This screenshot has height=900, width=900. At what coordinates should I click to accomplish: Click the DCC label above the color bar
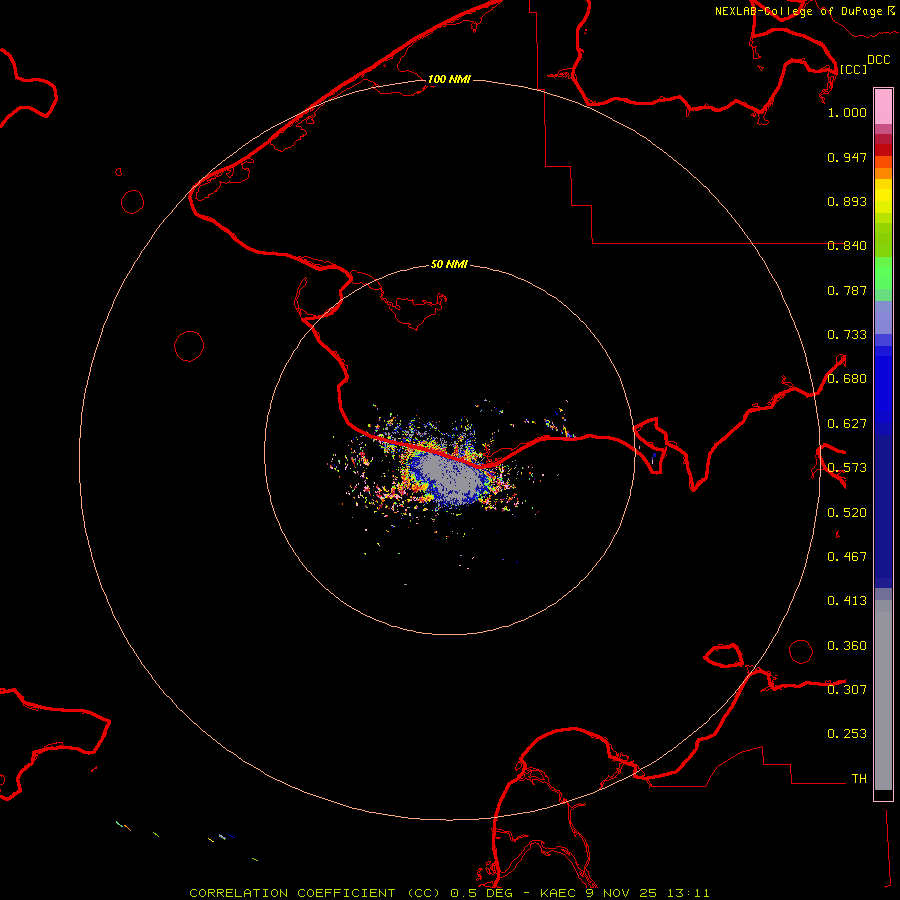(x=878, y=60)
